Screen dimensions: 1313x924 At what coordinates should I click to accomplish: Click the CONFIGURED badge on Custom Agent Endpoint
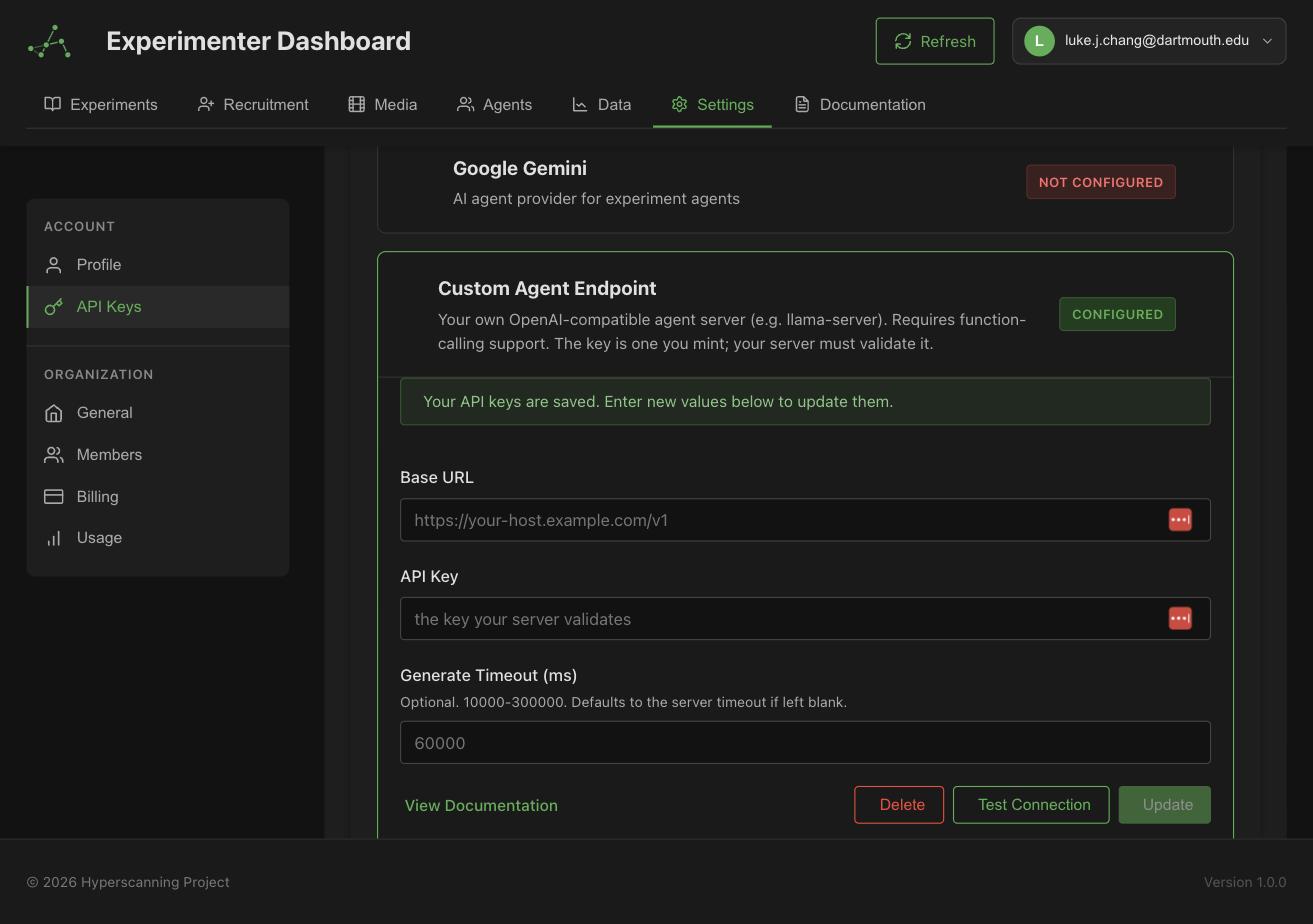click(x=1117, y=314)
